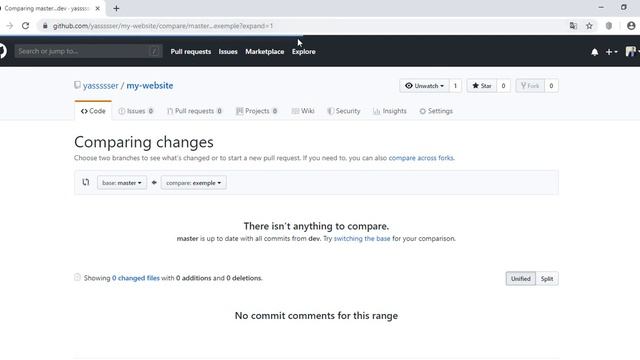Image resolution: width=640 pixels, height=360 pixels.
Task: Open the compare: exemple dropdown
Action: [193, 182]
